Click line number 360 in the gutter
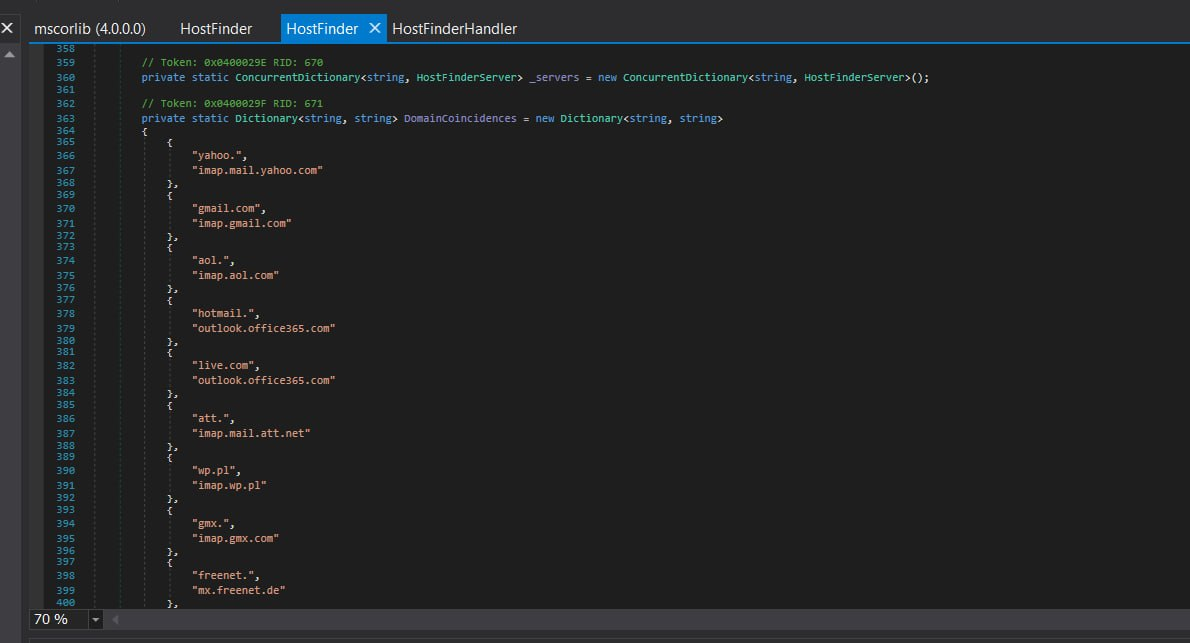Image resolution: width=1190 pixels, height=643 pixels. 66,77
